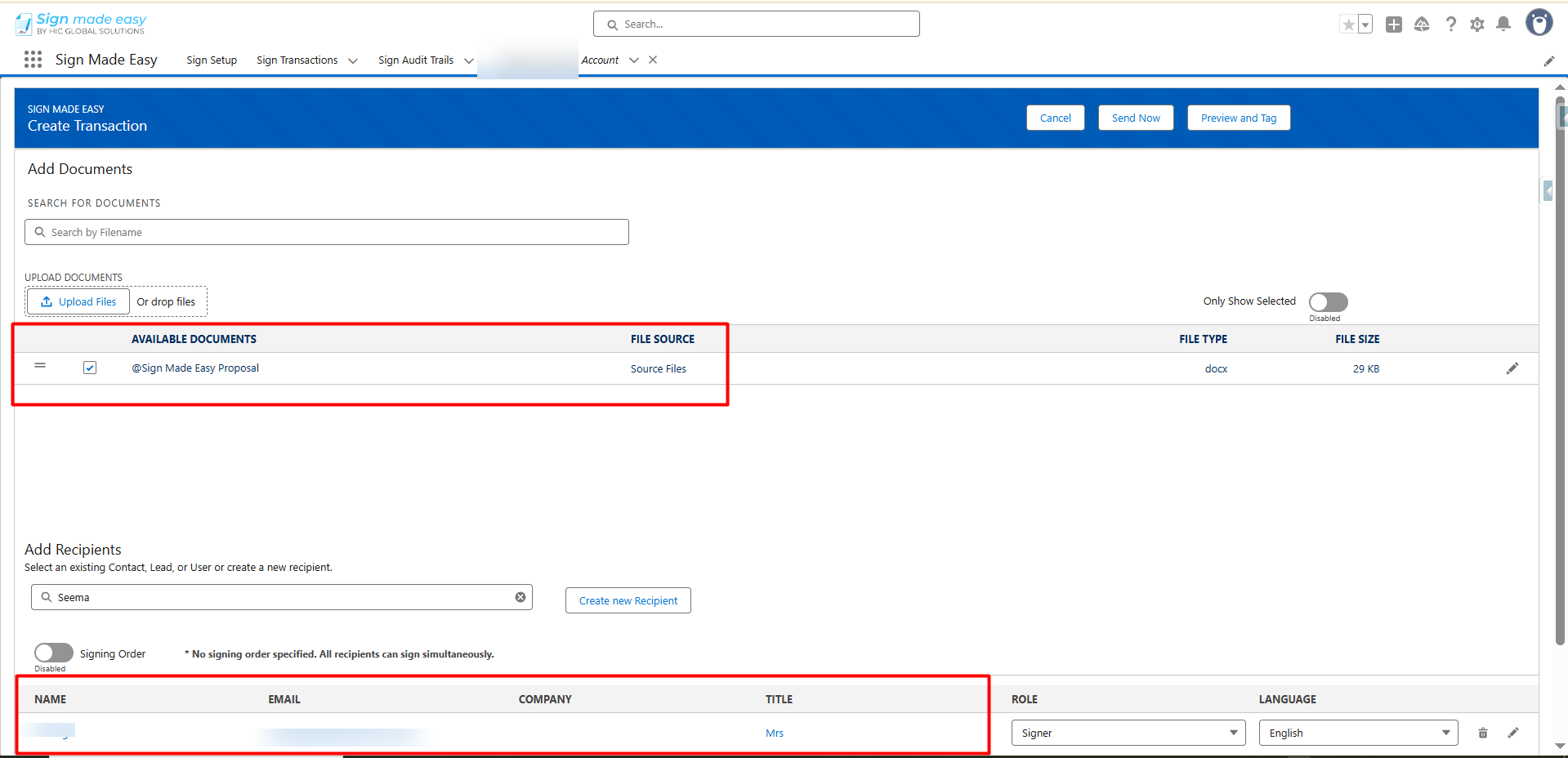Image resolution: width=1568 pixels, height=758 pixels.
Task: Click the FILE SIZE column header
Action: (x=1357, y=339)
